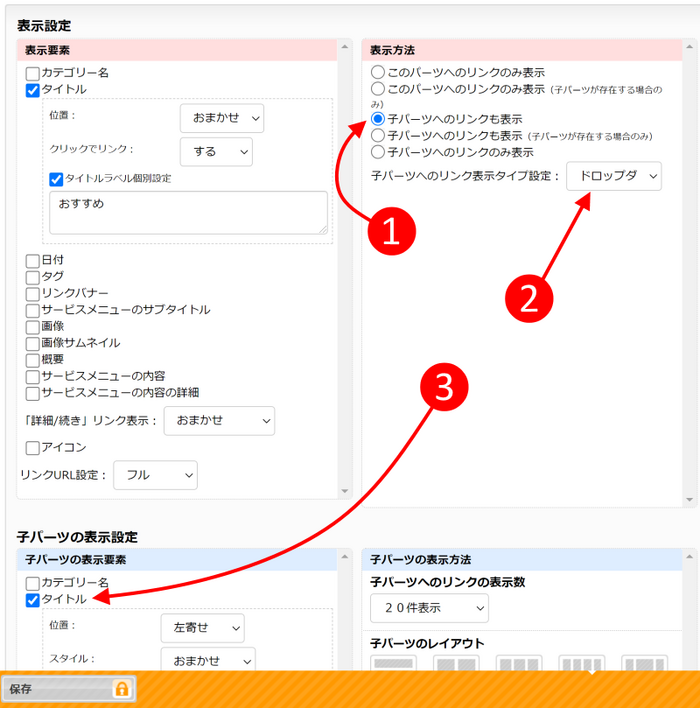700x708 pixels.
Task: Enable the カテゴリー名 checkbox under 表示要素
Action: point(33,73)
